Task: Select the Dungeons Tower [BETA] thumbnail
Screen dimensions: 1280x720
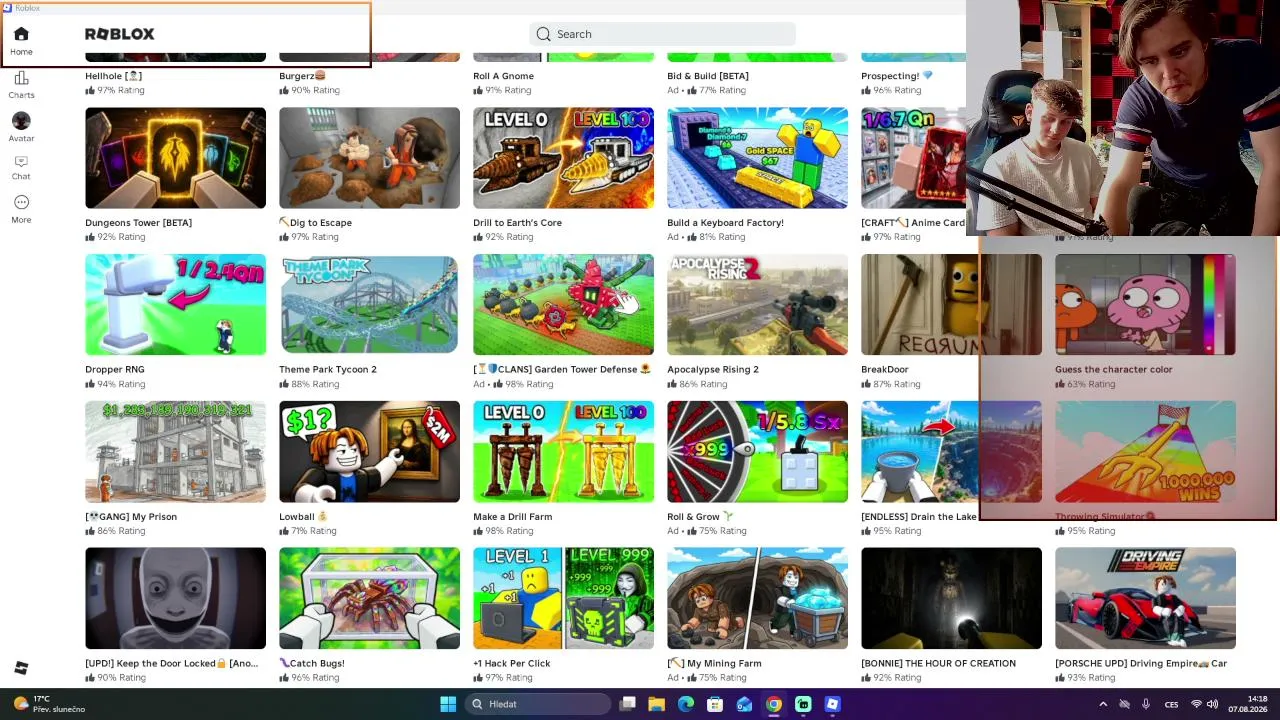Action: 175,158
